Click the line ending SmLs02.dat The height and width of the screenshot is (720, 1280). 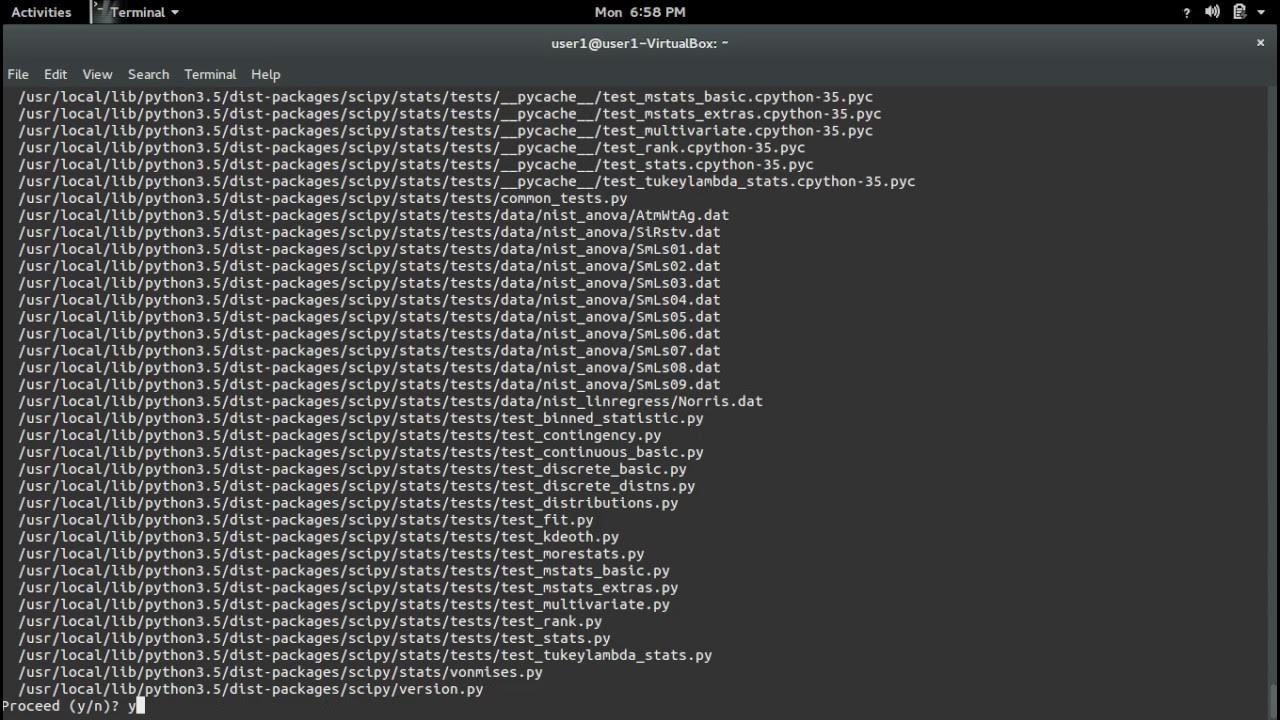(x=369, y=267)
